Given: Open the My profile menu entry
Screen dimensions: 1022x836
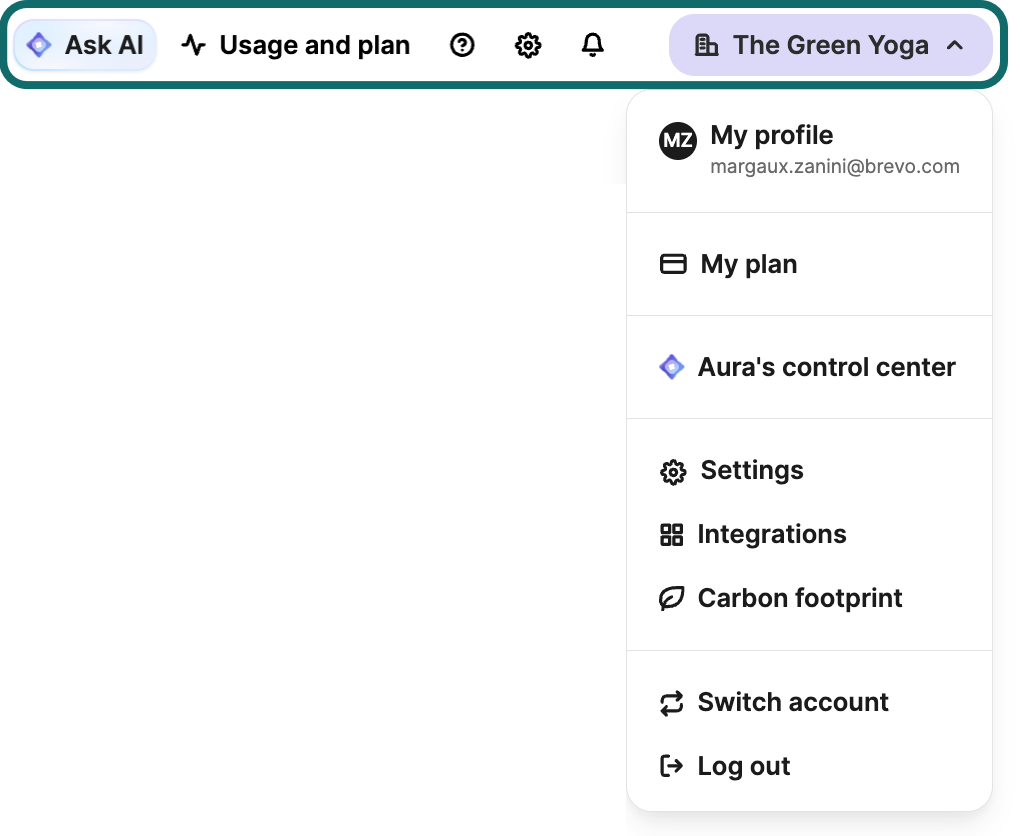Looking at the screenshot, I should (x=771, y=136).
